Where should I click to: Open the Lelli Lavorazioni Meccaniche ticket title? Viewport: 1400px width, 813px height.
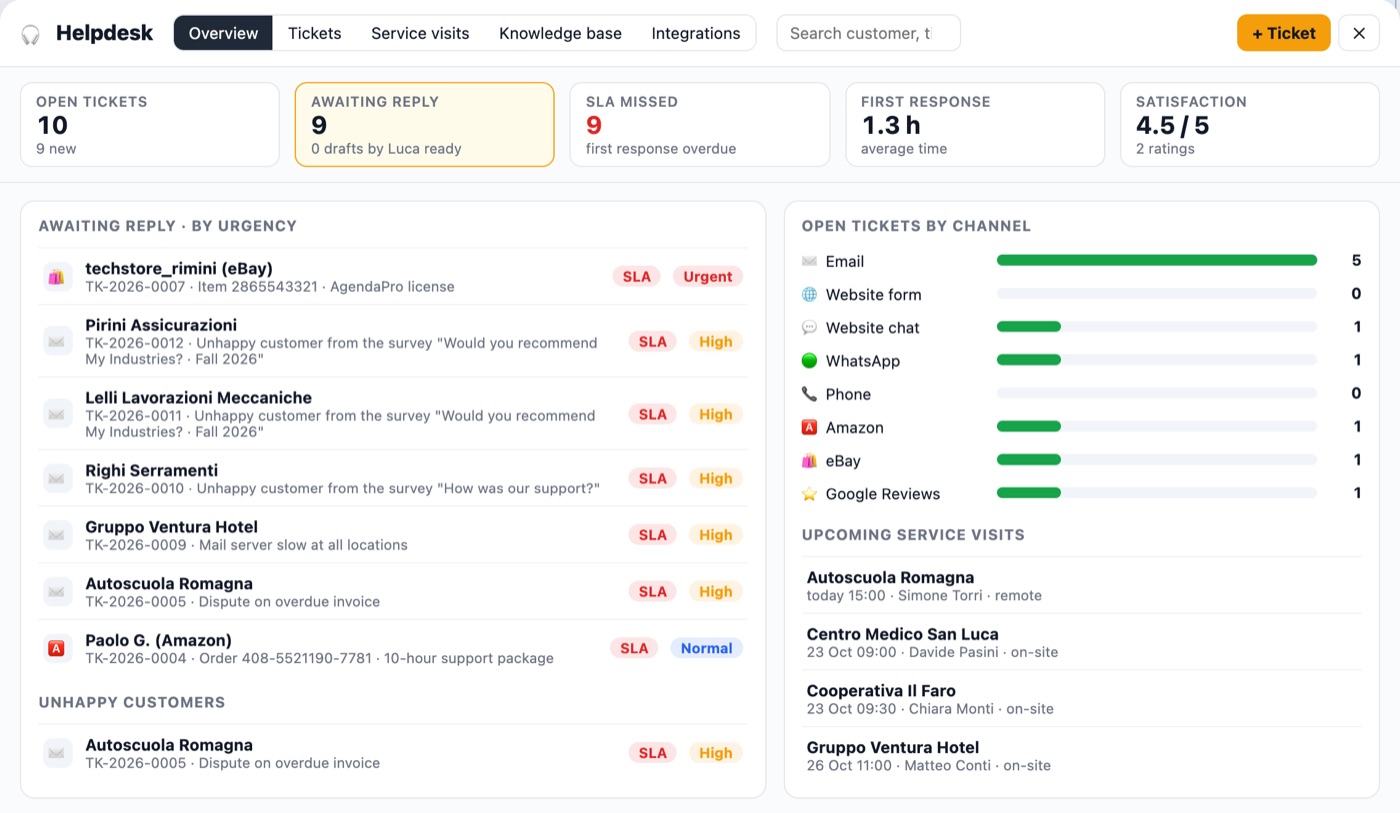(x=198, y=398)
